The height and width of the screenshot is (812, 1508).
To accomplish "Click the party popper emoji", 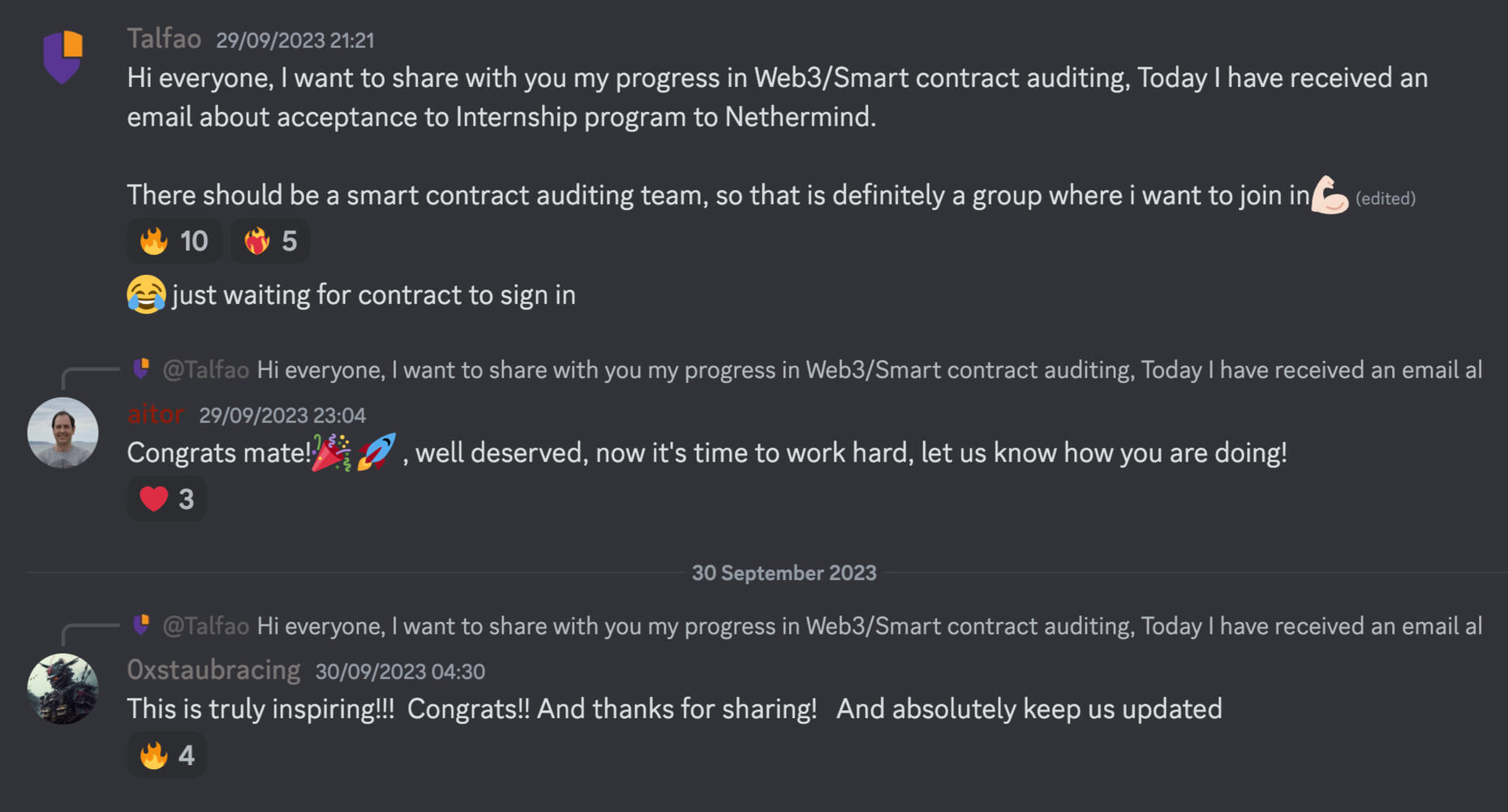I will (332, 453).
